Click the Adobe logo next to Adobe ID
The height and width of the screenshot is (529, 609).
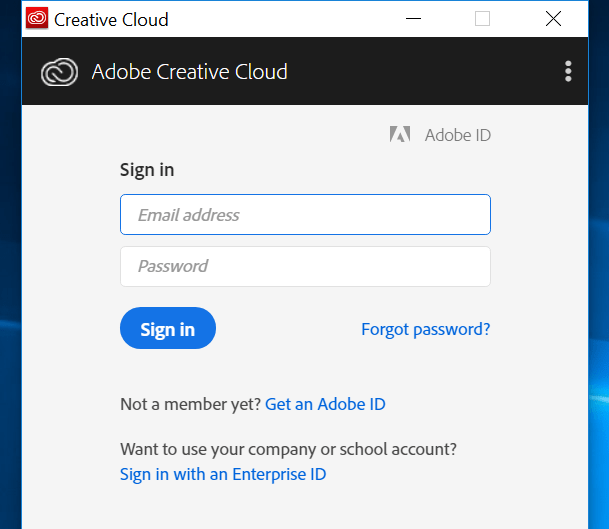tap(400, 134)
